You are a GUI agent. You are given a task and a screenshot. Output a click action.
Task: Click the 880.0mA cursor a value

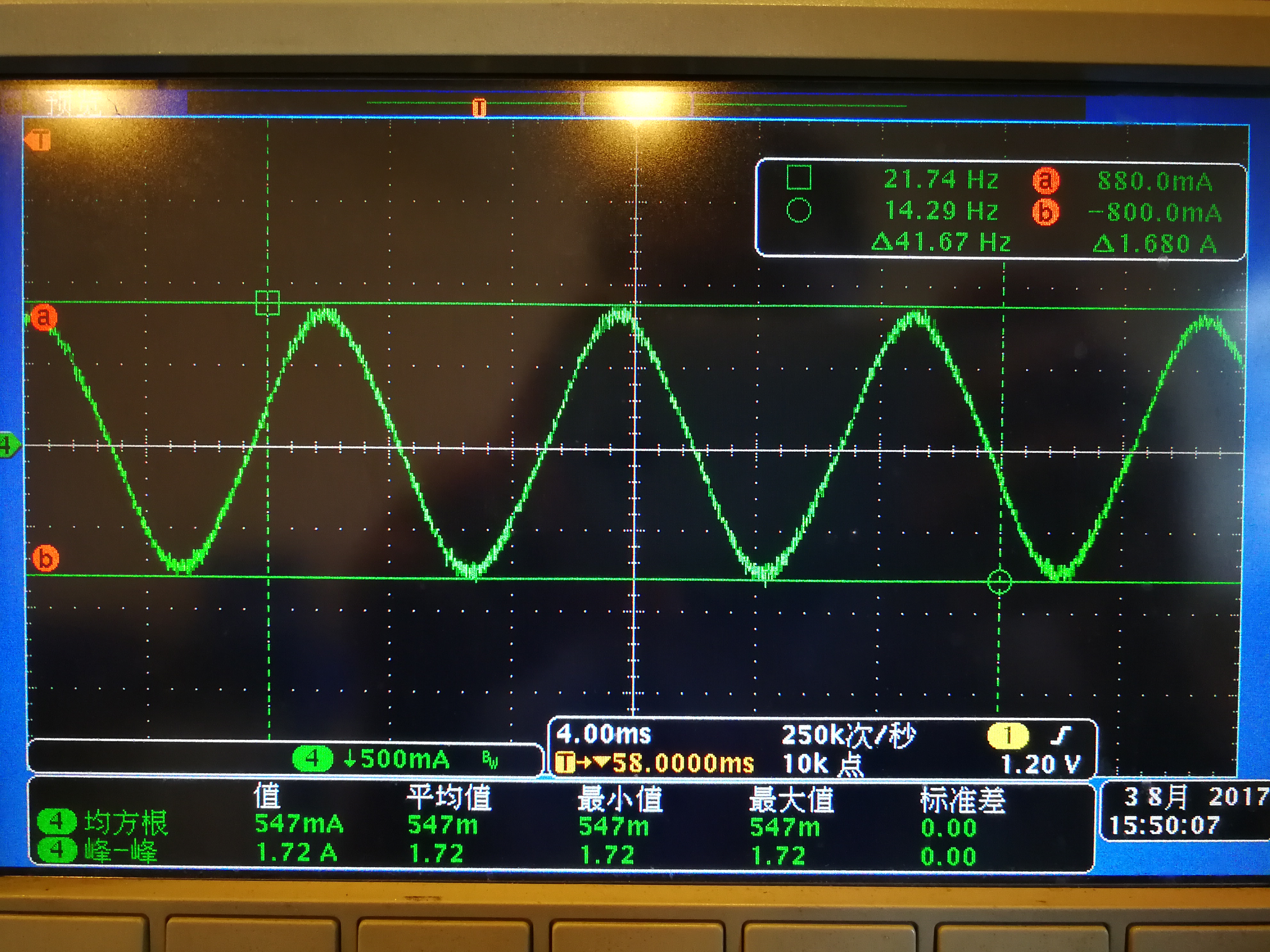click(1154, 182)
